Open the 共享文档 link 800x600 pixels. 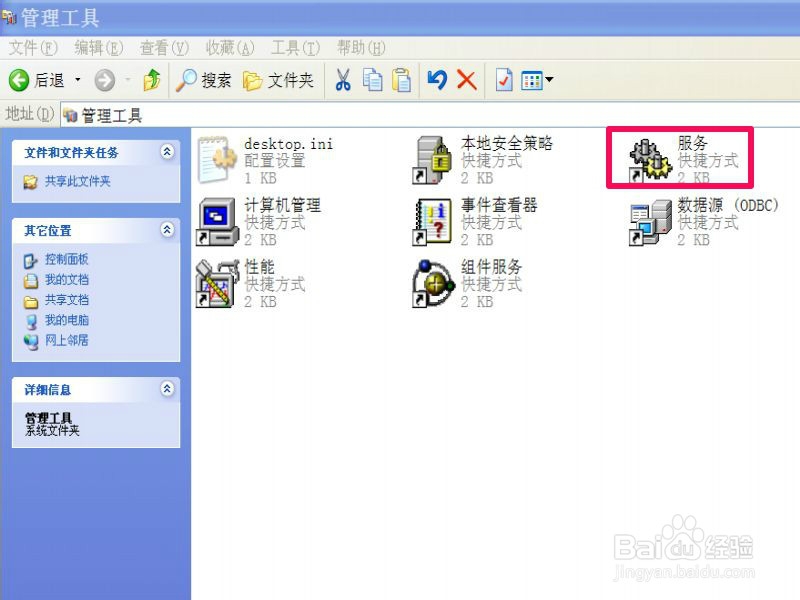(x=67, y=300)
